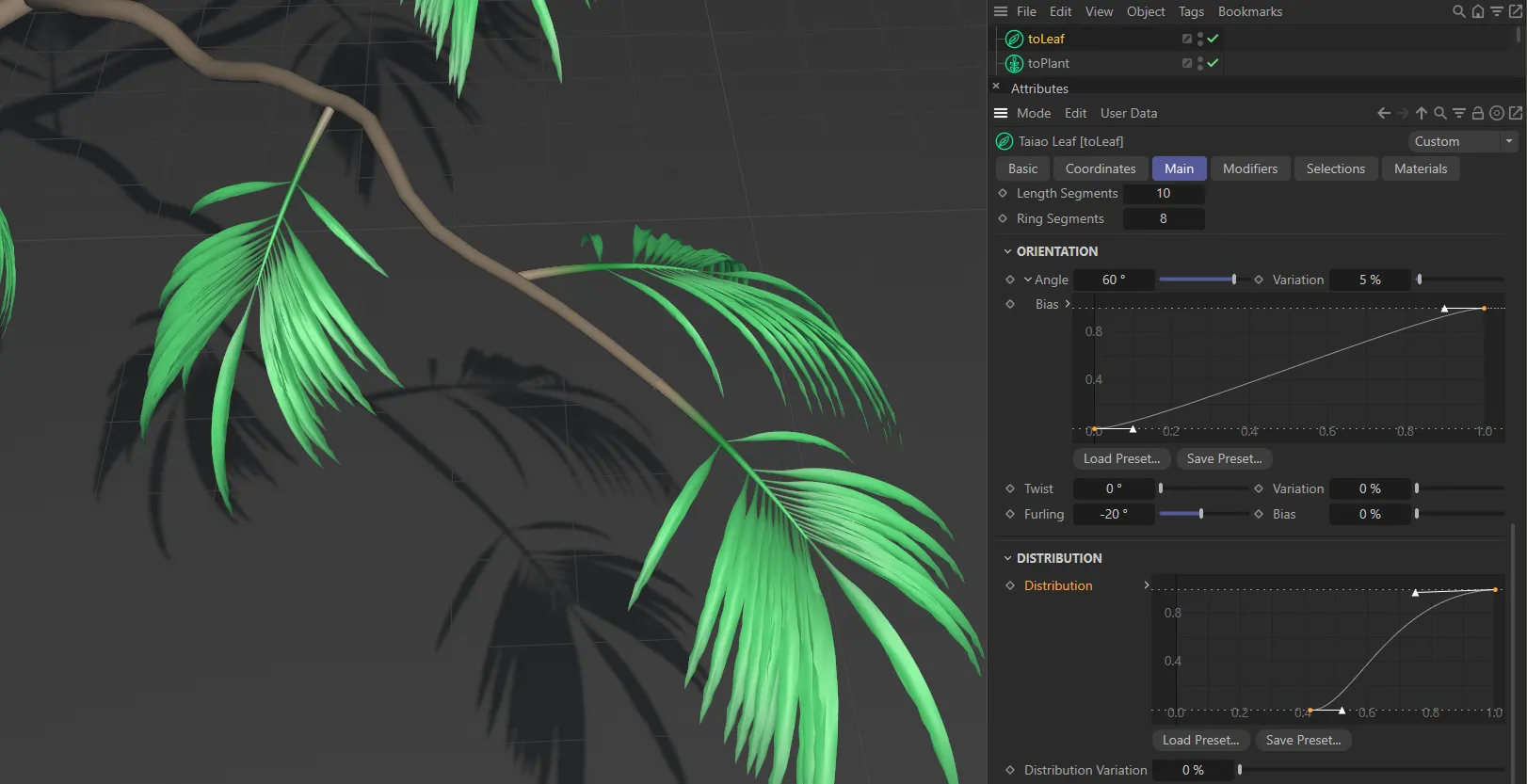
Task: Open the View menu
Action: (x=1099, y=11)
